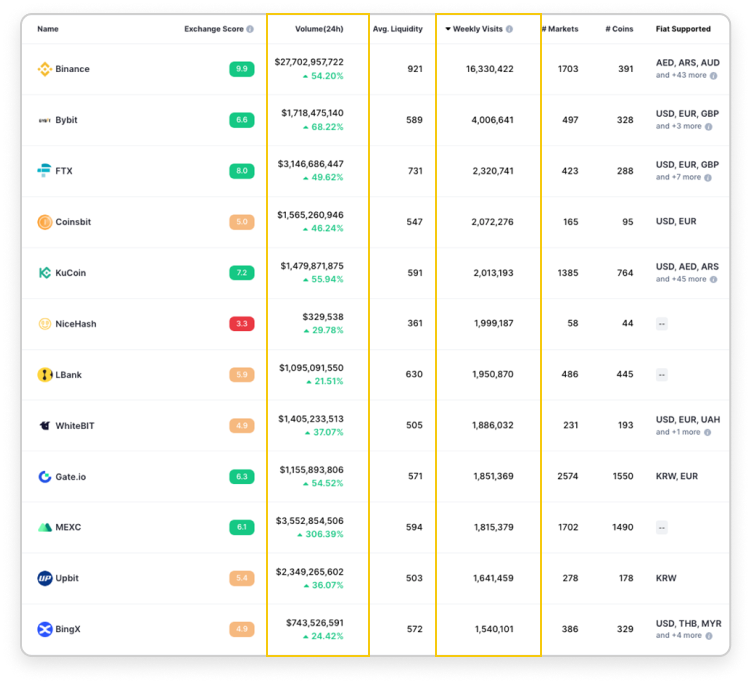Open the NiceHash exchange link
Image resolution: width=752 pixels, height=684 pixels.
tap(76, 324)
